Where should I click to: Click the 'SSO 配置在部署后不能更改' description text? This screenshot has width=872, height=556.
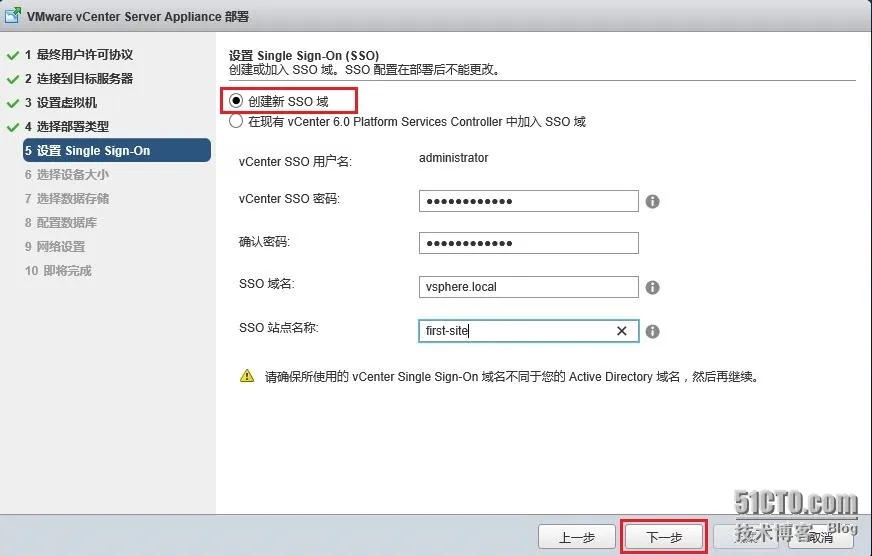pyautogui.click(x=423, y=70)
